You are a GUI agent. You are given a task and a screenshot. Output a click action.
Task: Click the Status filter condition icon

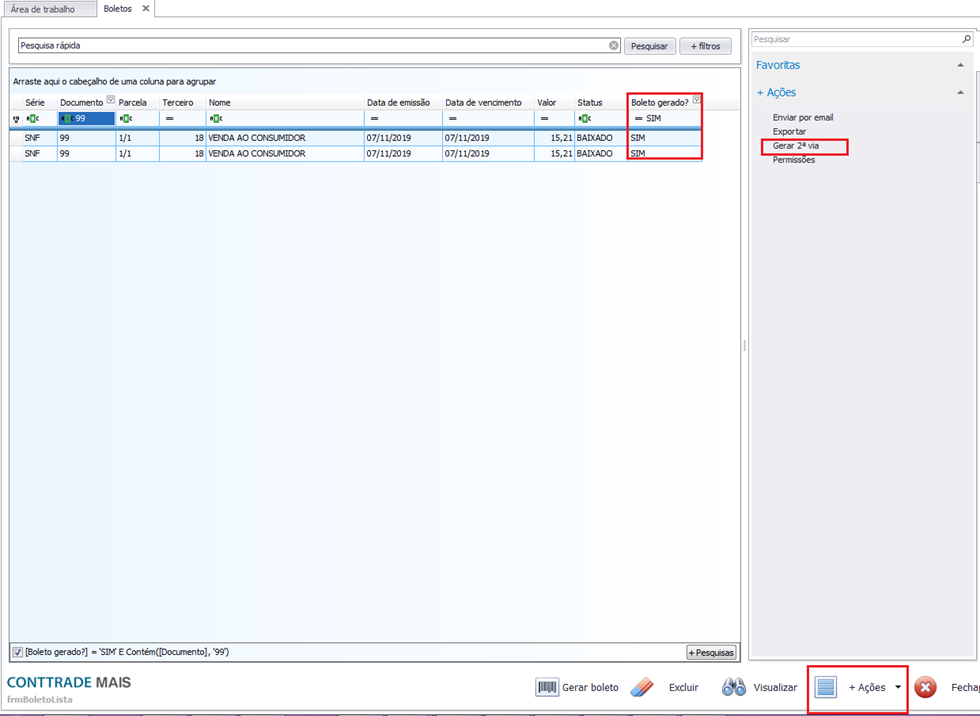(584, 119)
